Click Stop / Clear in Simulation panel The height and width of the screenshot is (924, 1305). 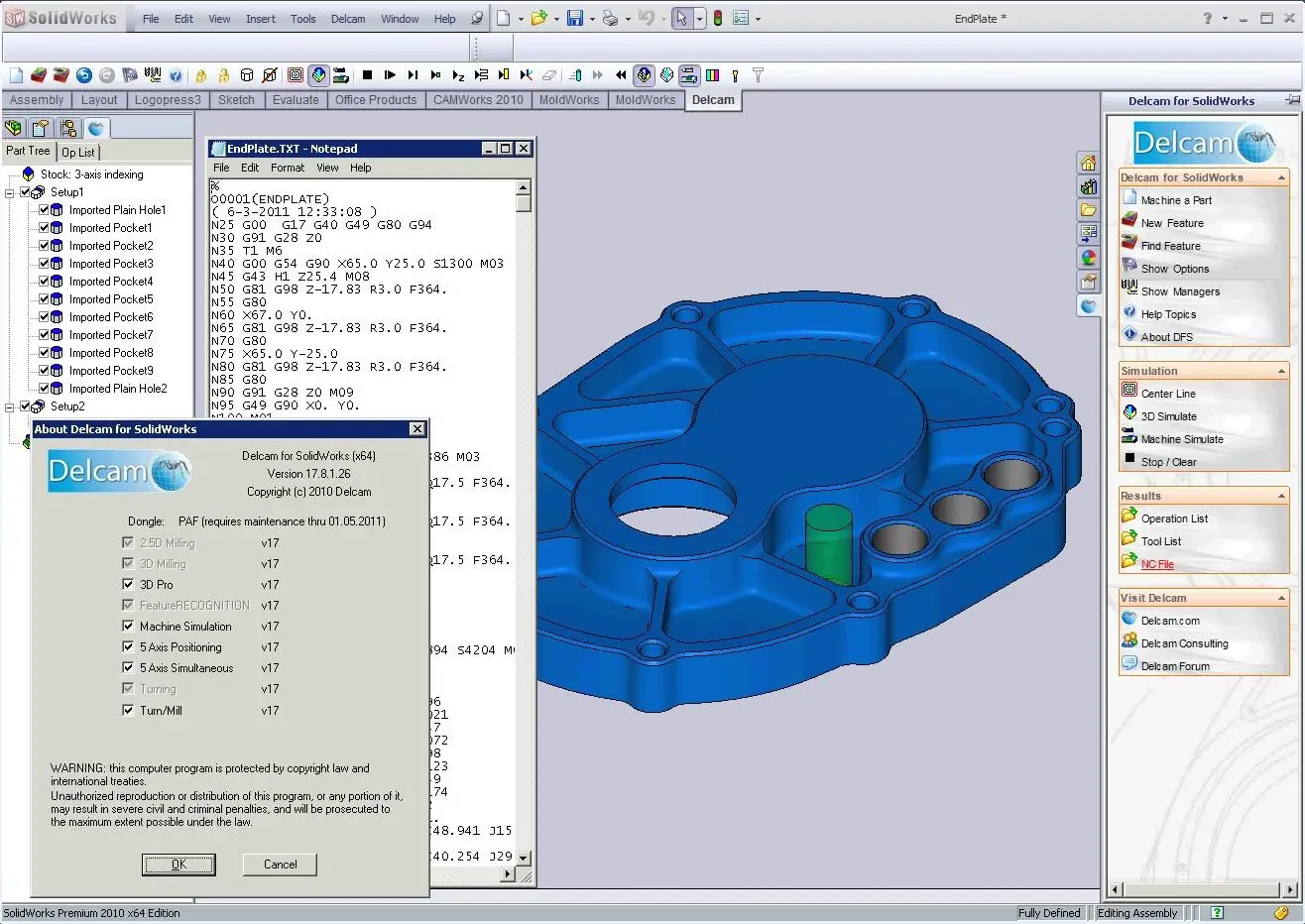click(x=1168, y=462)
